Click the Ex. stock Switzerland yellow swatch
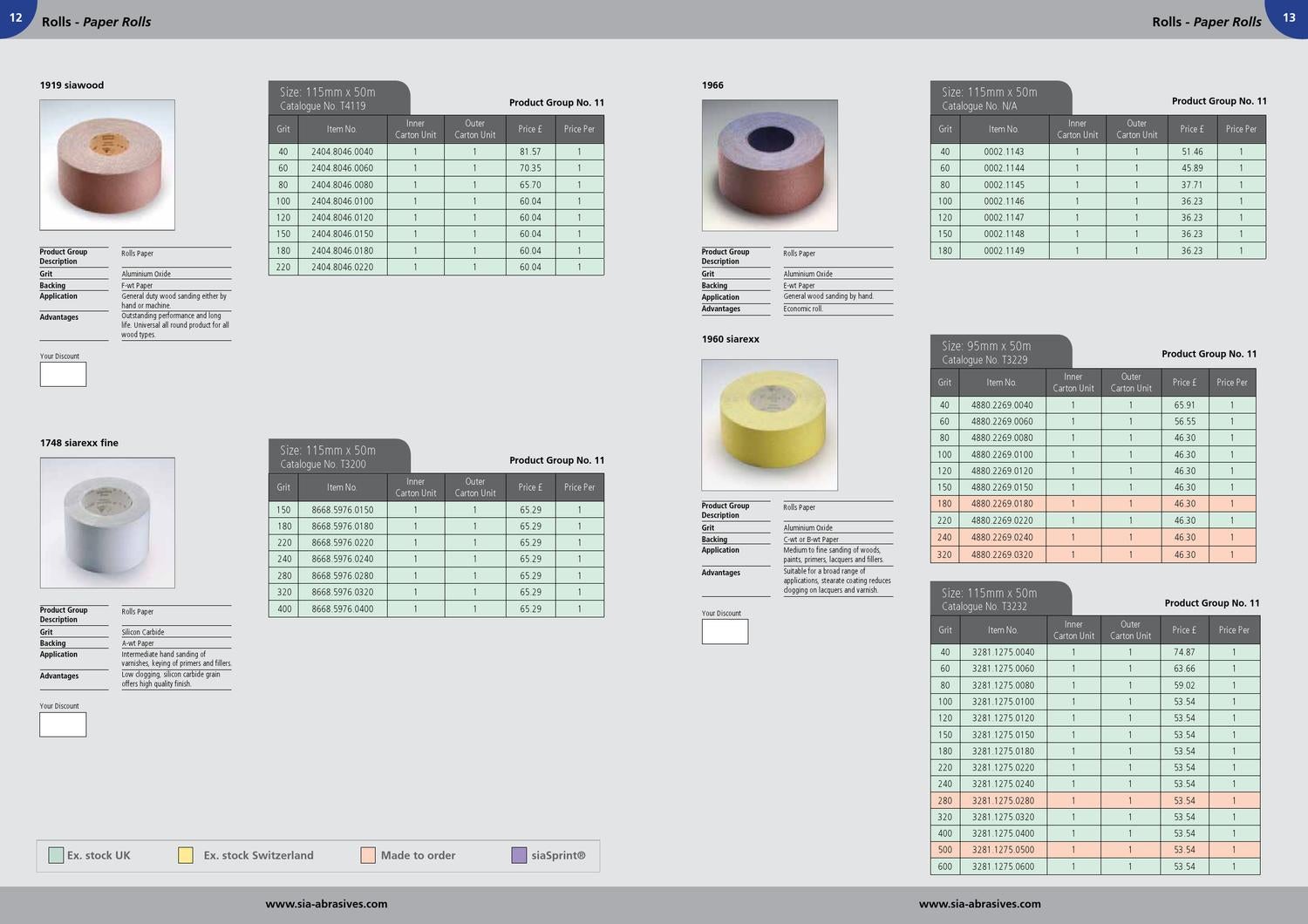 coord(186,855)
